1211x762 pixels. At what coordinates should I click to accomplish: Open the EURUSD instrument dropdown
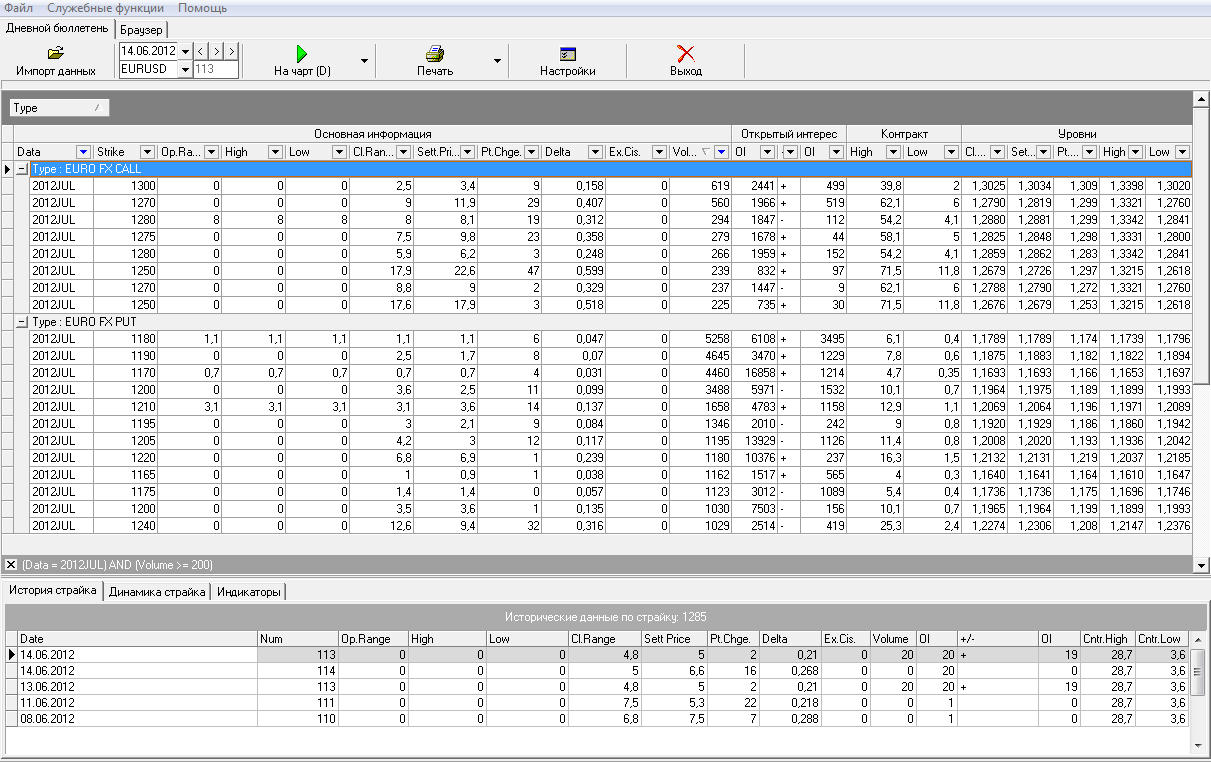point(185,70)
